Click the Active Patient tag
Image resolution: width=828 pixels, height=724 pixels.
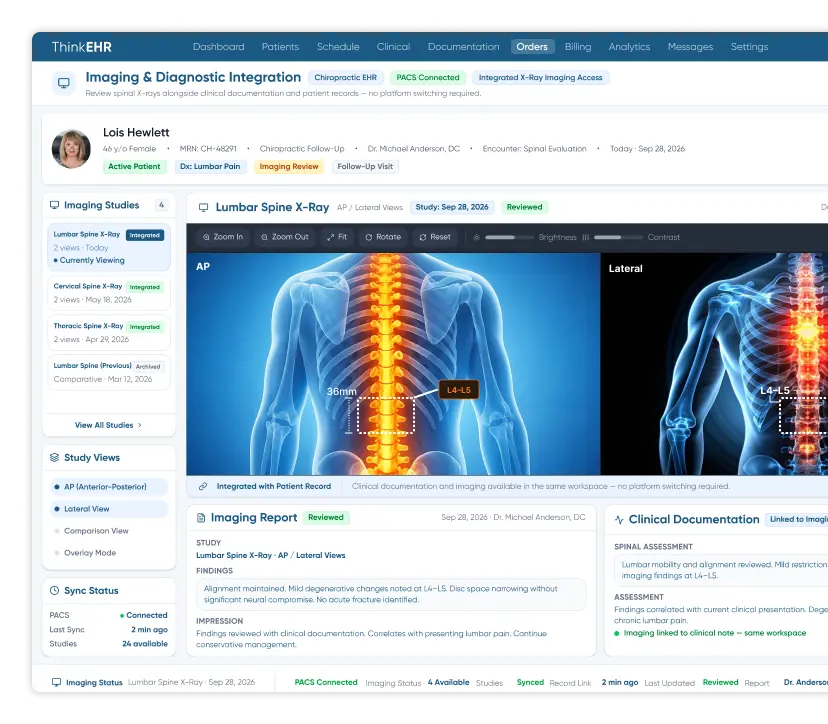134,166
